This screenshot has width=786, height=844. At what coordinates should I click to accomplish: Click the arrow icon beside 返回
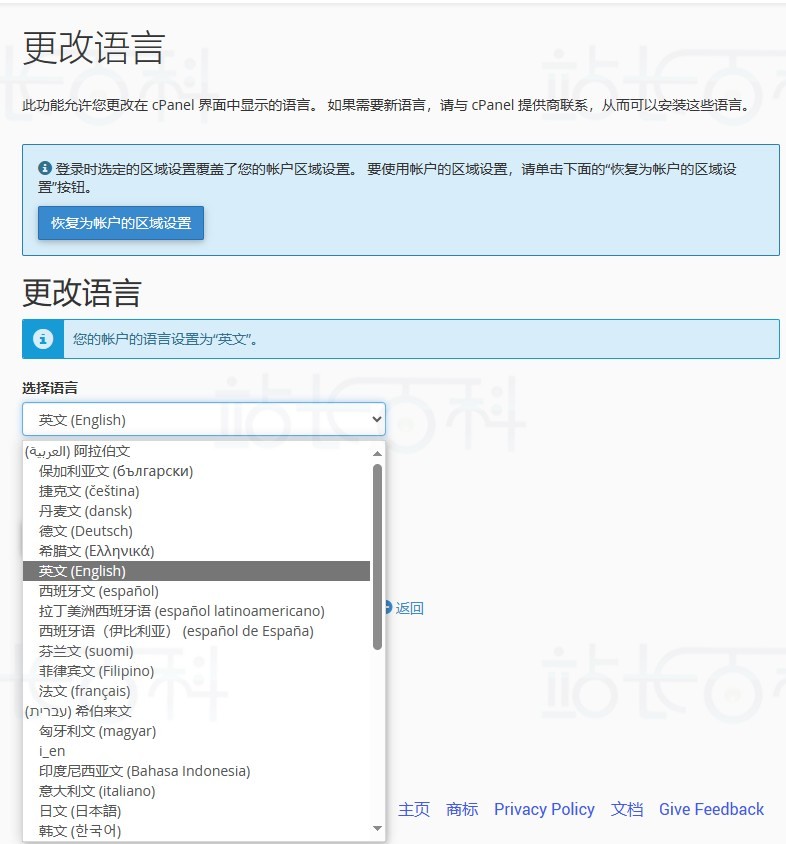[x=388, y=608]
